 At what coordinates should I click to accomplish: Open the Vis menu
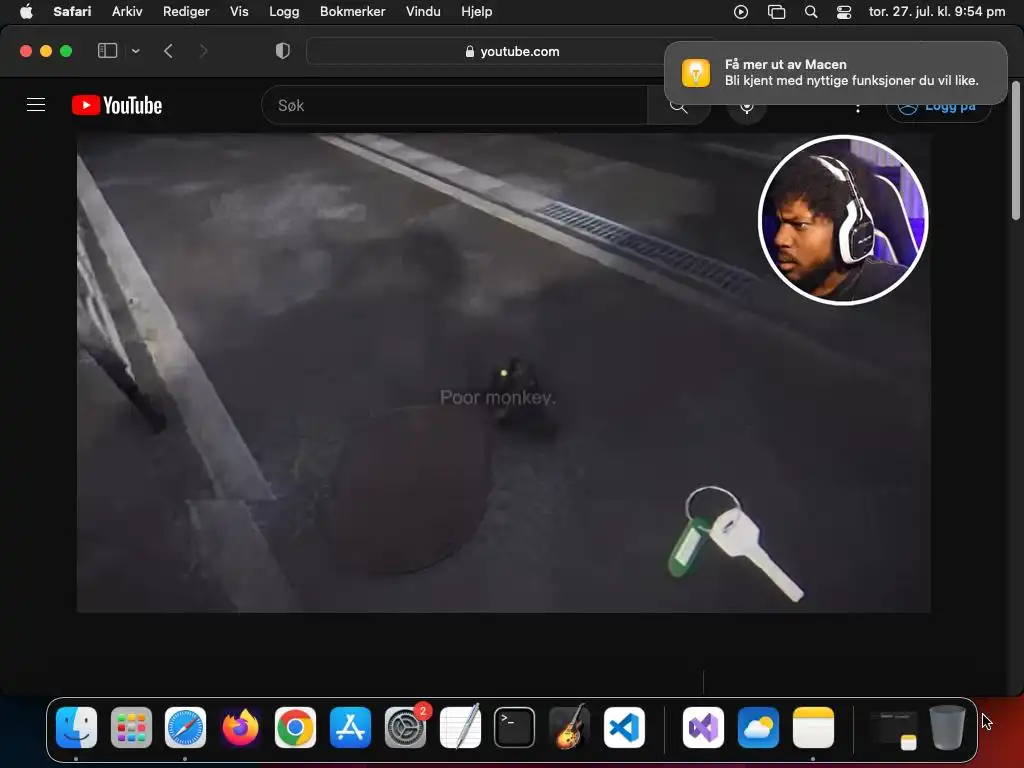click(239, 11)
